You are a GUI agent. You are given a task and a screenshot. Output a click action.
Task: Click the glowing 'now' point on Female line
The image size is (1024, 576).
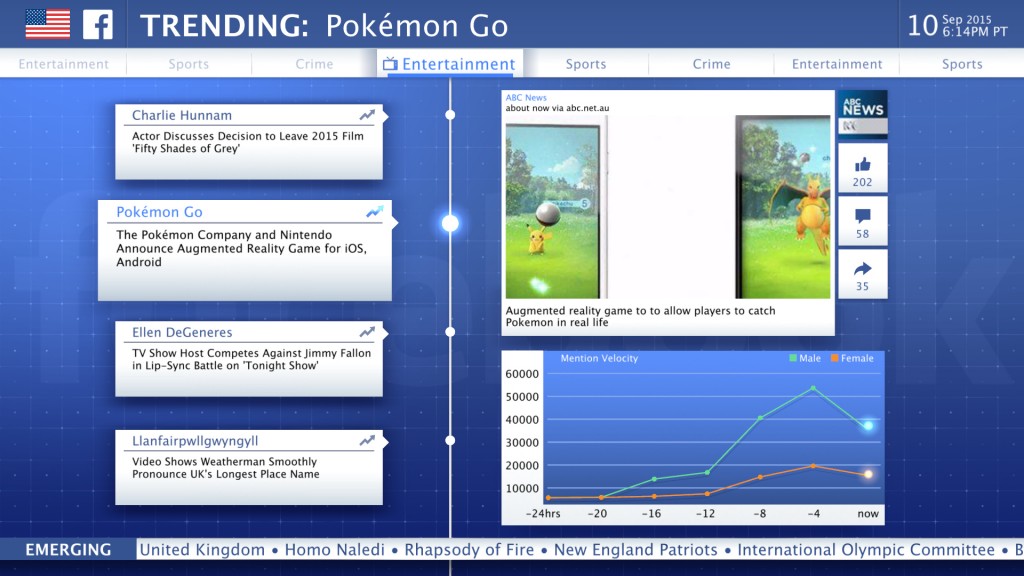coord(869,474)
